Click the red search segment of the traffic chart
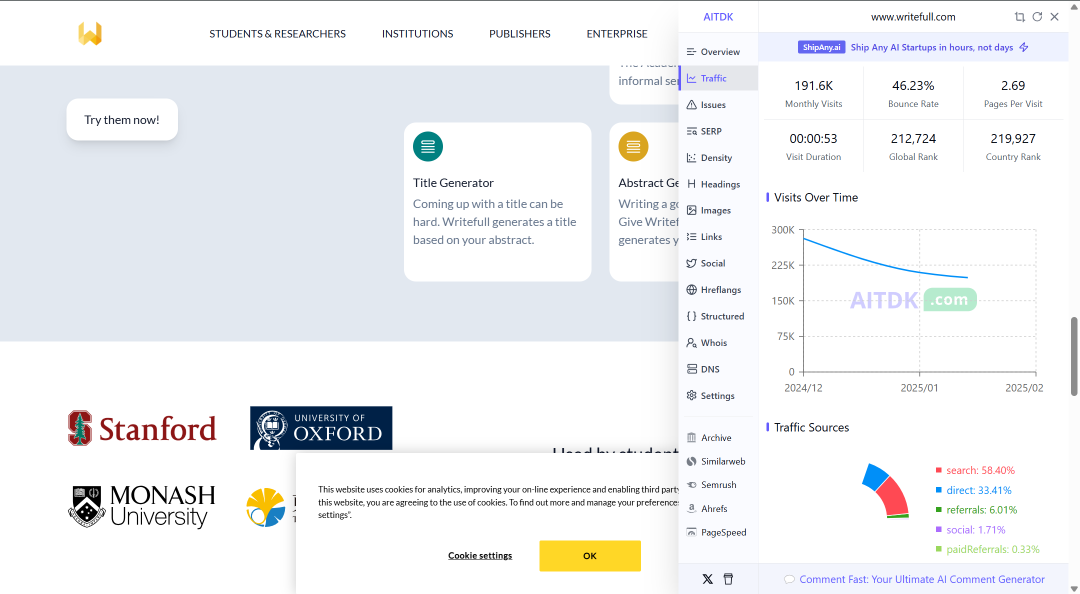 [x=894, y=496]
